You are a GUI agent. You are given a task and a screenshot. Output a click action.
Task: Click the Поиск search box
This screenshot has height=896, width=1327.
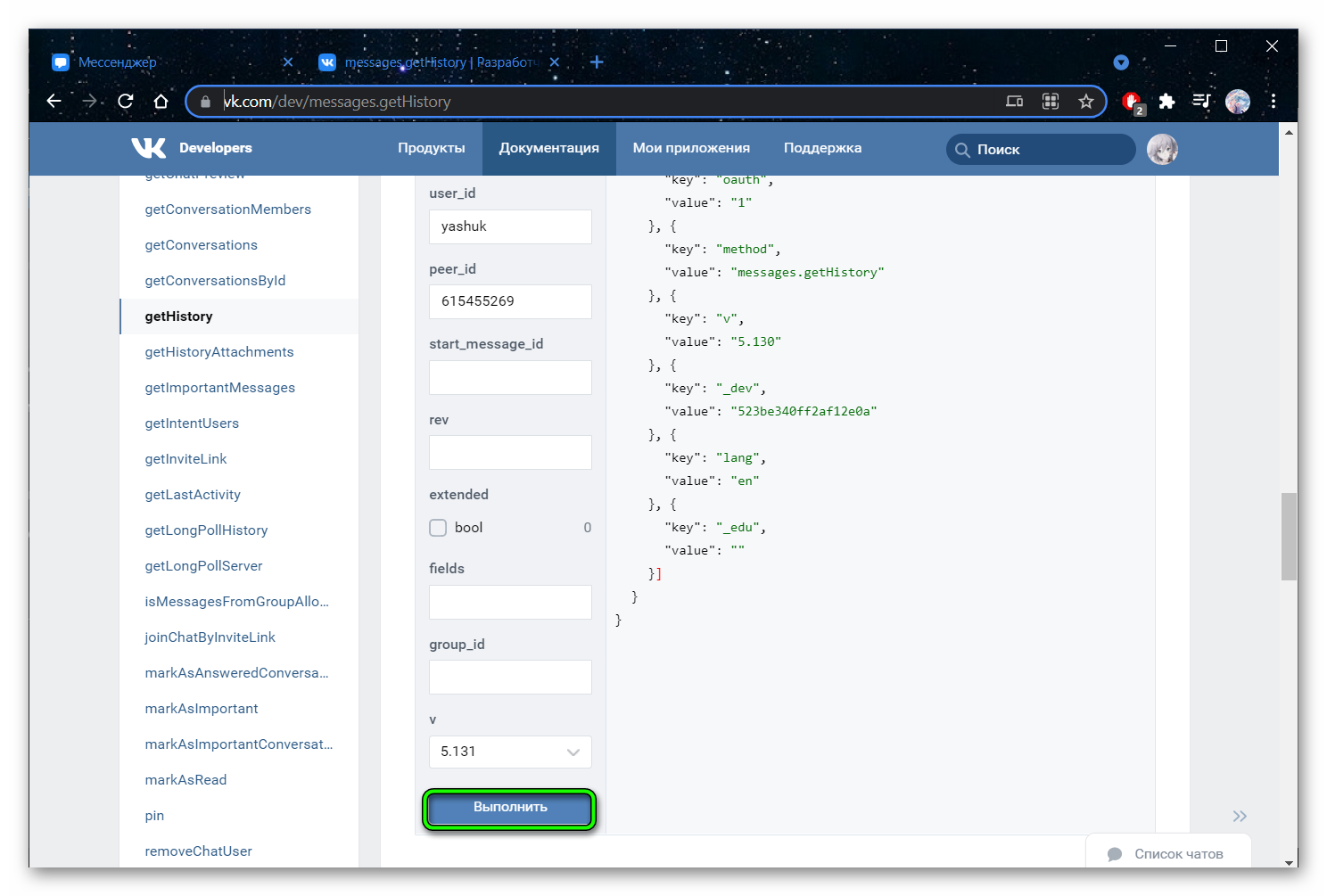click(x=1041, y=149)
